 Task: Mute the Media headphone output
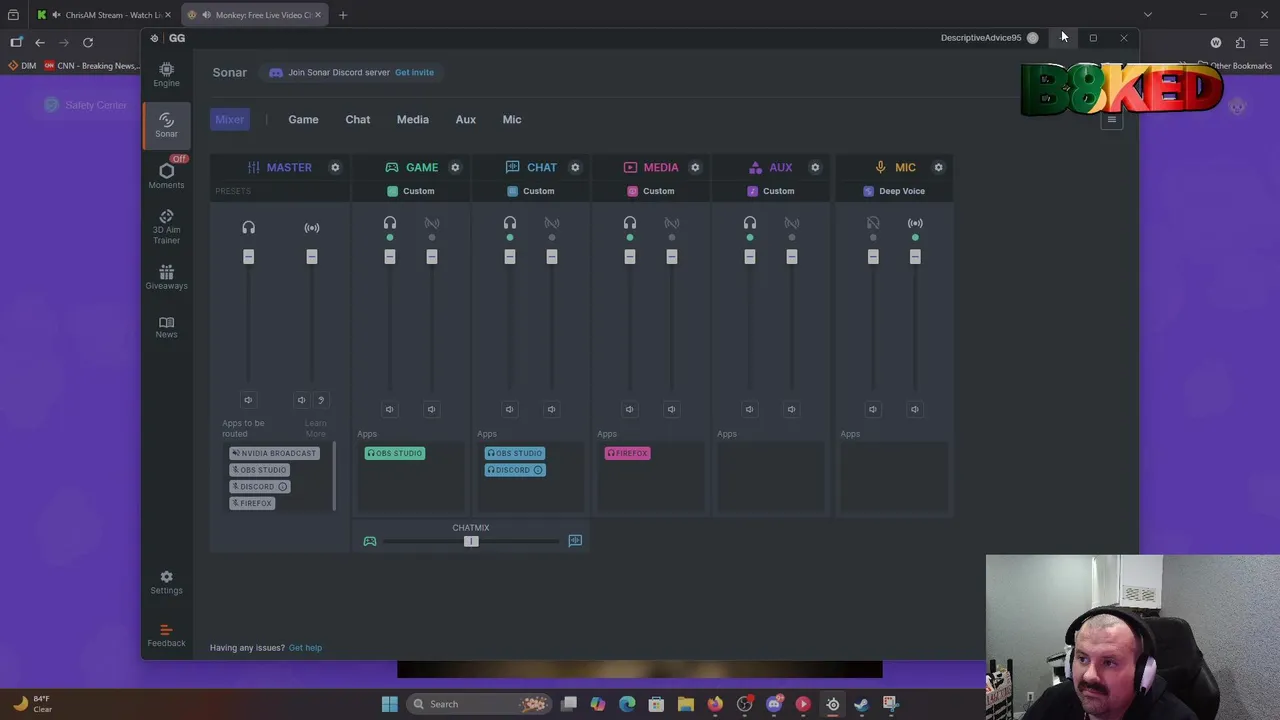(629, 409)
